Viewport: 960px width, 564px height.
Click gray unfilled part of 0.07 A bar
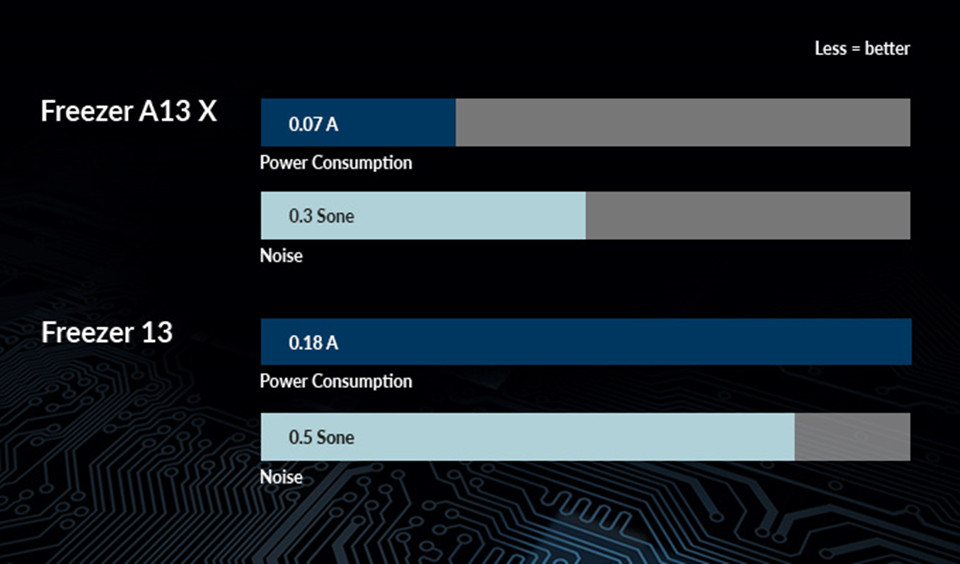point(683,122)
